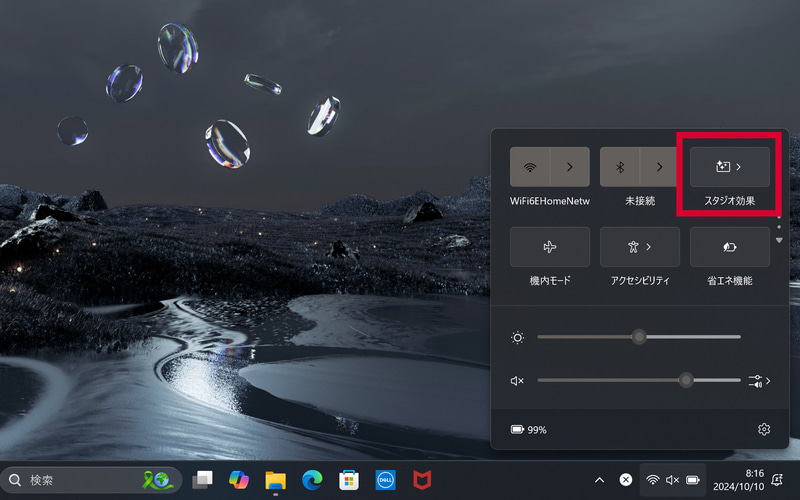Toggle 機内モード airplane mode tile
Screen dimensions: 800x500
tap(549, 247)
